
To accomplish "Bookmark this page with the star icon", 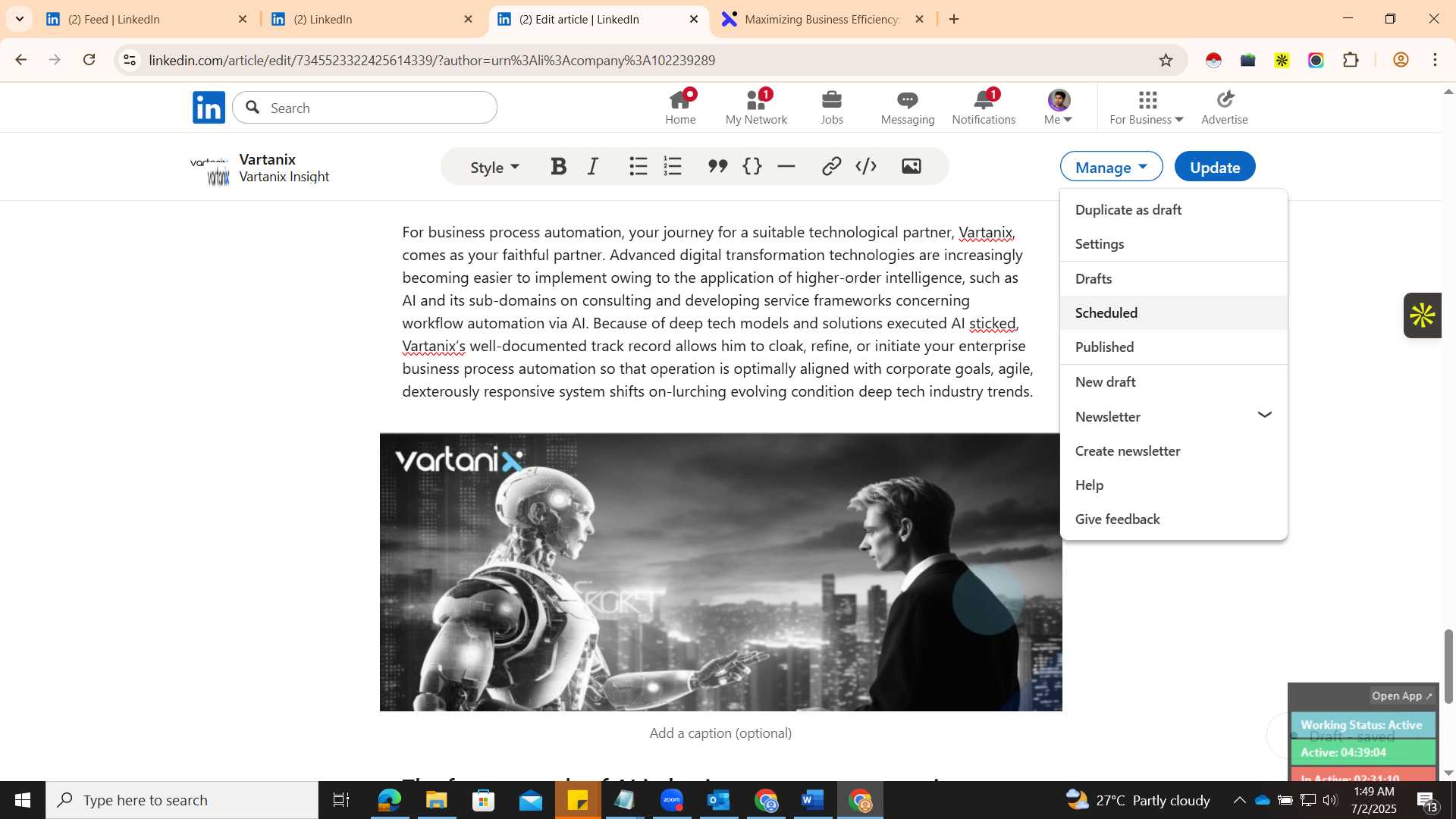I will coord(1166,60).
